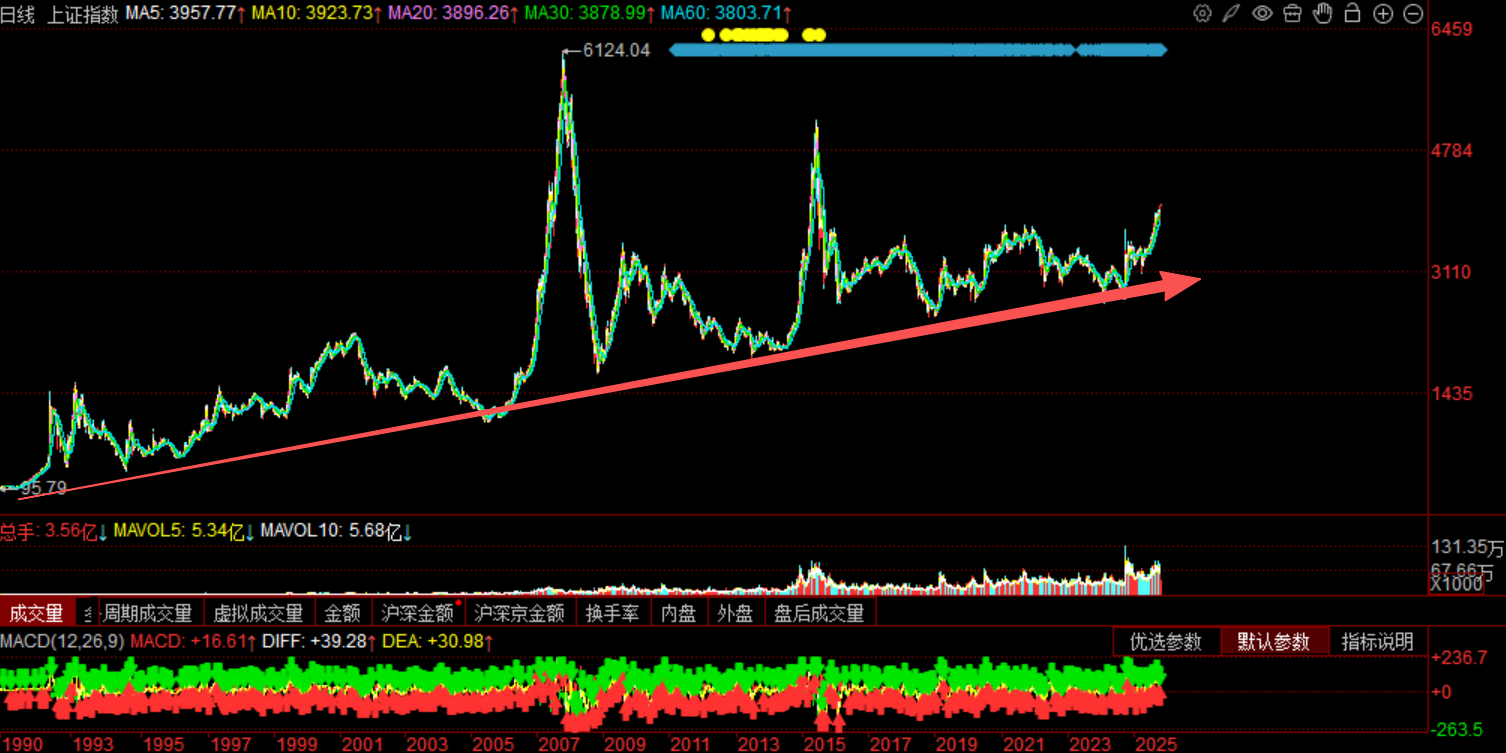Open the 沪深金额 tab
Viewport: 1506px width, 753px height.
(x=417, y=613)
